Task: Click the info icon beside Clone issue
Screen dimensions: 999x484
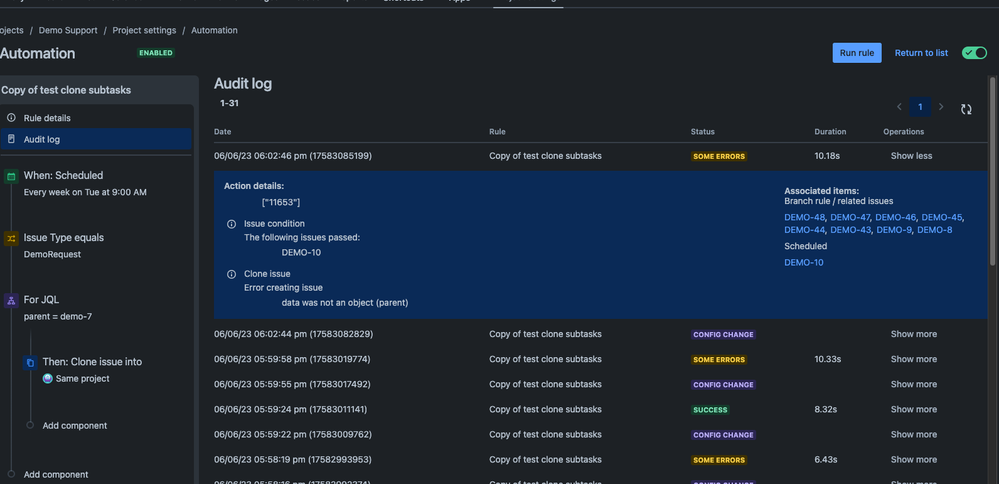Action: [232, 274]
